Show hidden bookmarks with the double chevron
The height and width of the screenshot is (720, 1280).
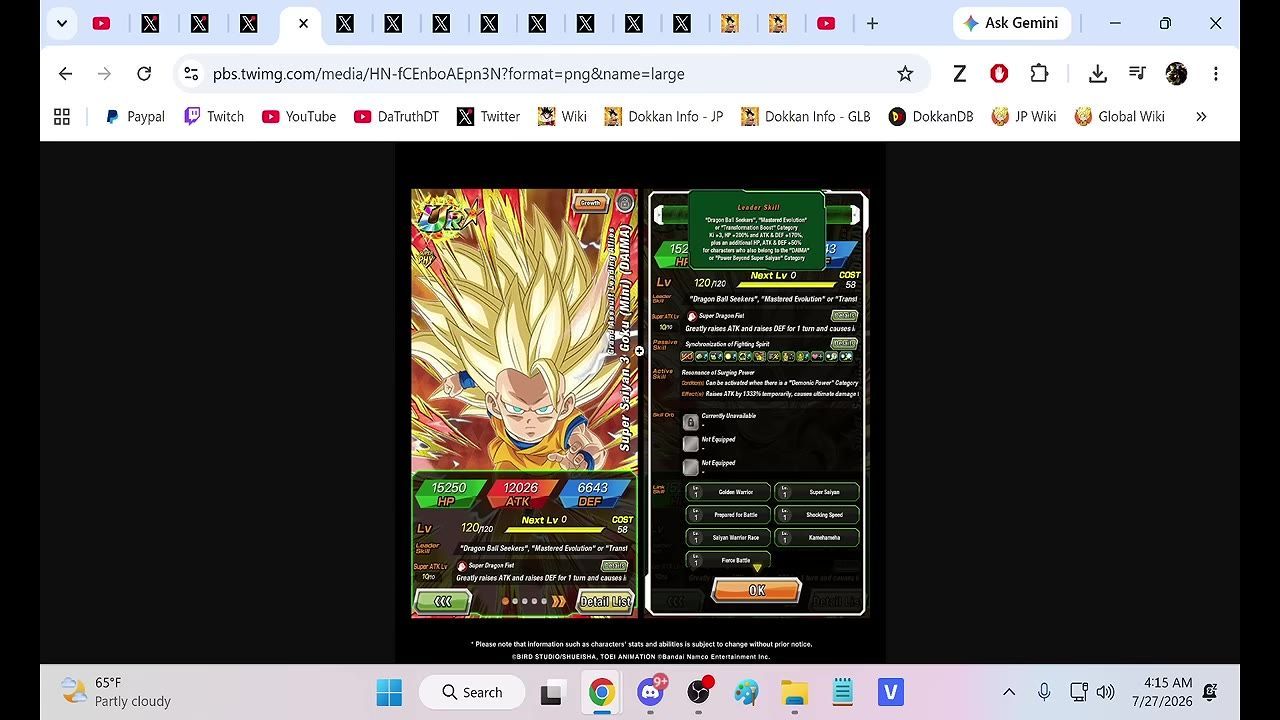(1201, 117)
